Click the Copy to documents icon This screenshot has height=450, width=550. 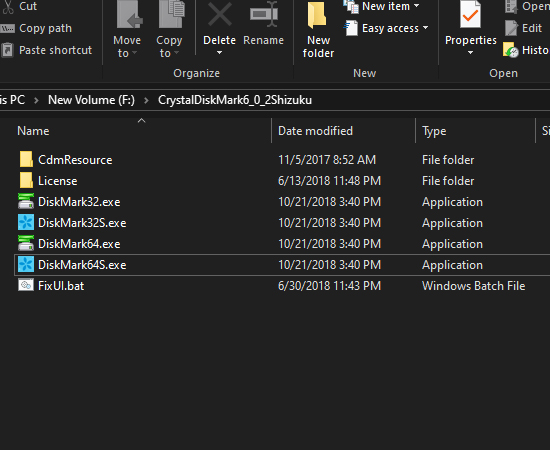tap(171, 15)
